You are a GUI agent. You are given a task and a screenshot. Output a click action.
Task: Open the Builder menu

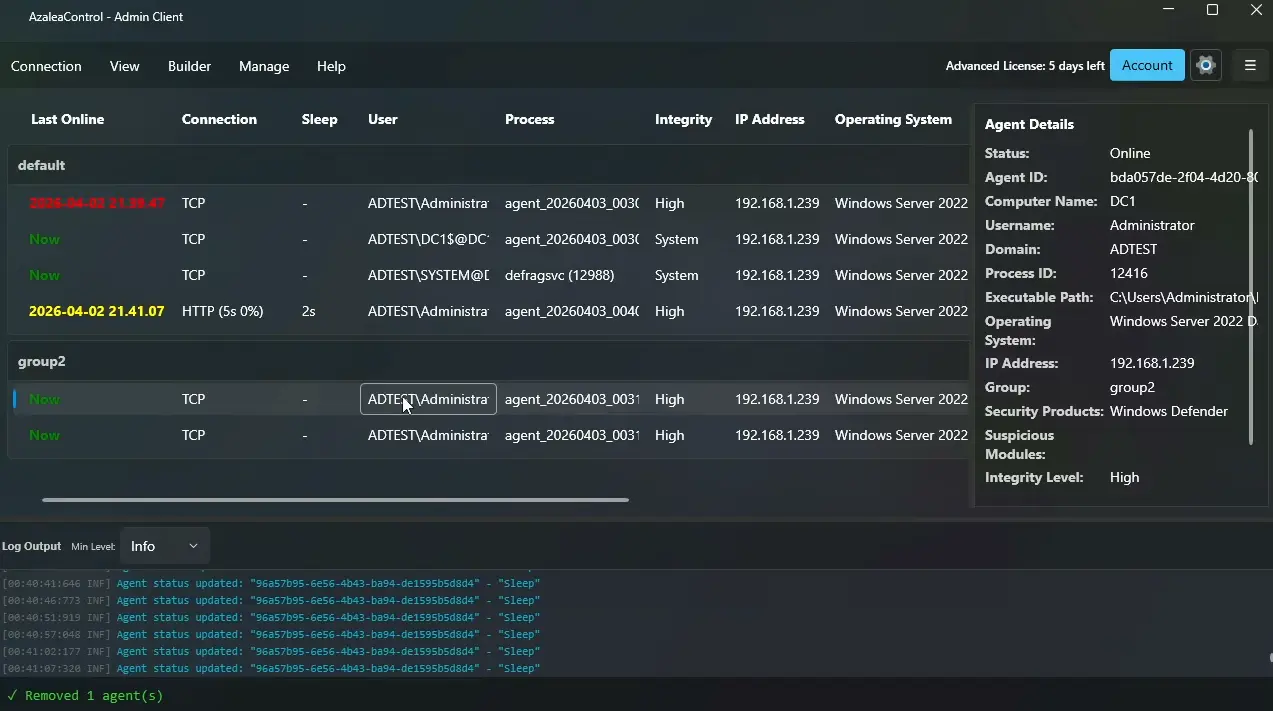coord(189,66)
